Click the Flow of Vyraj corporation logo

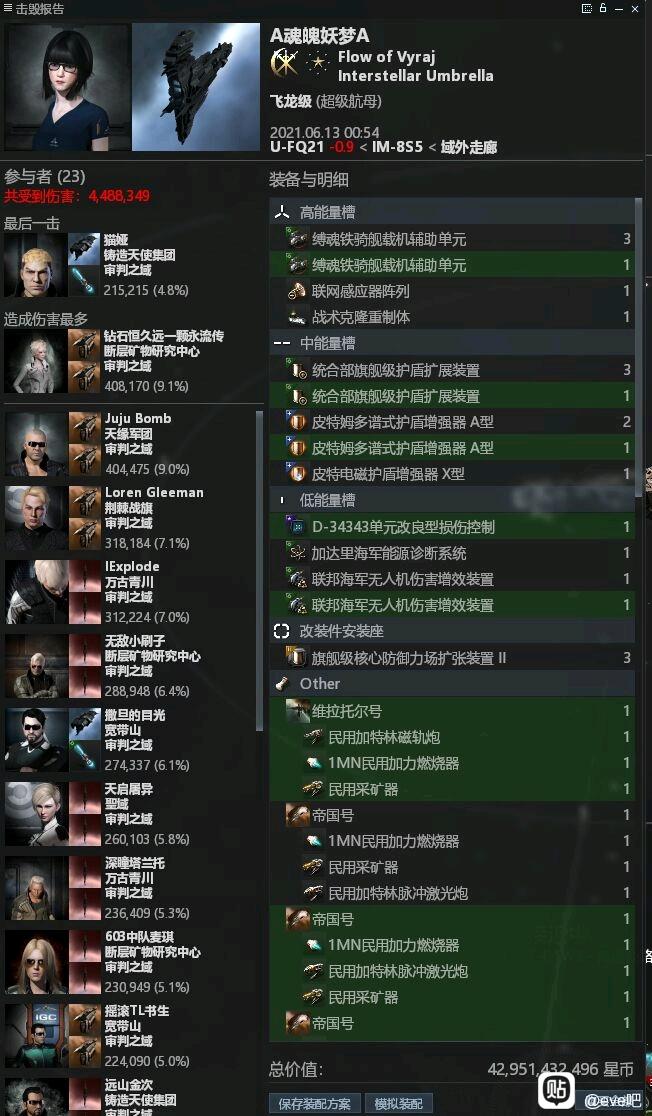(284, 65)
